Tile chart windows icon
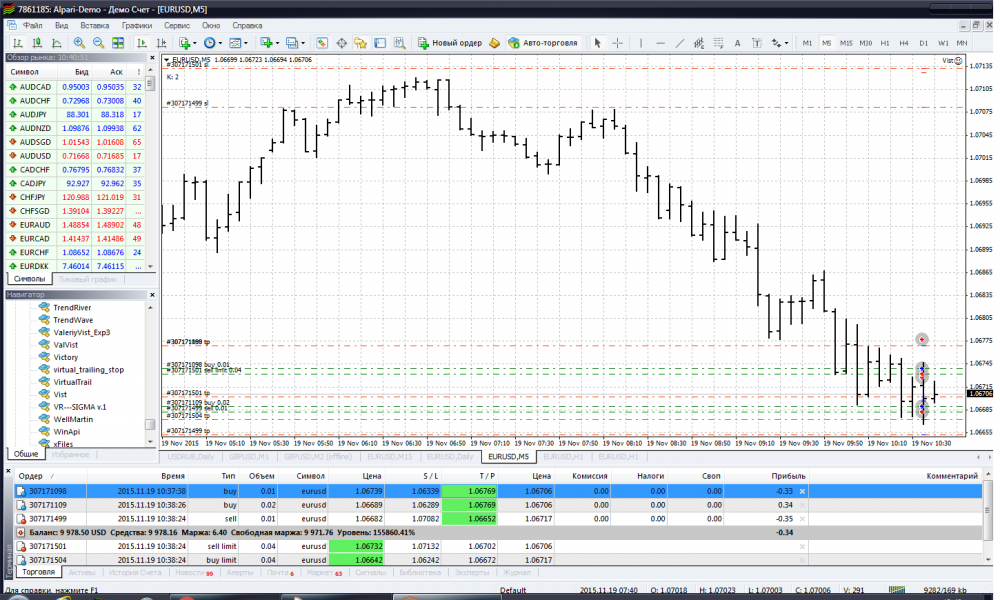Viewport: 1000px width, 600px height. click(118, 43)
